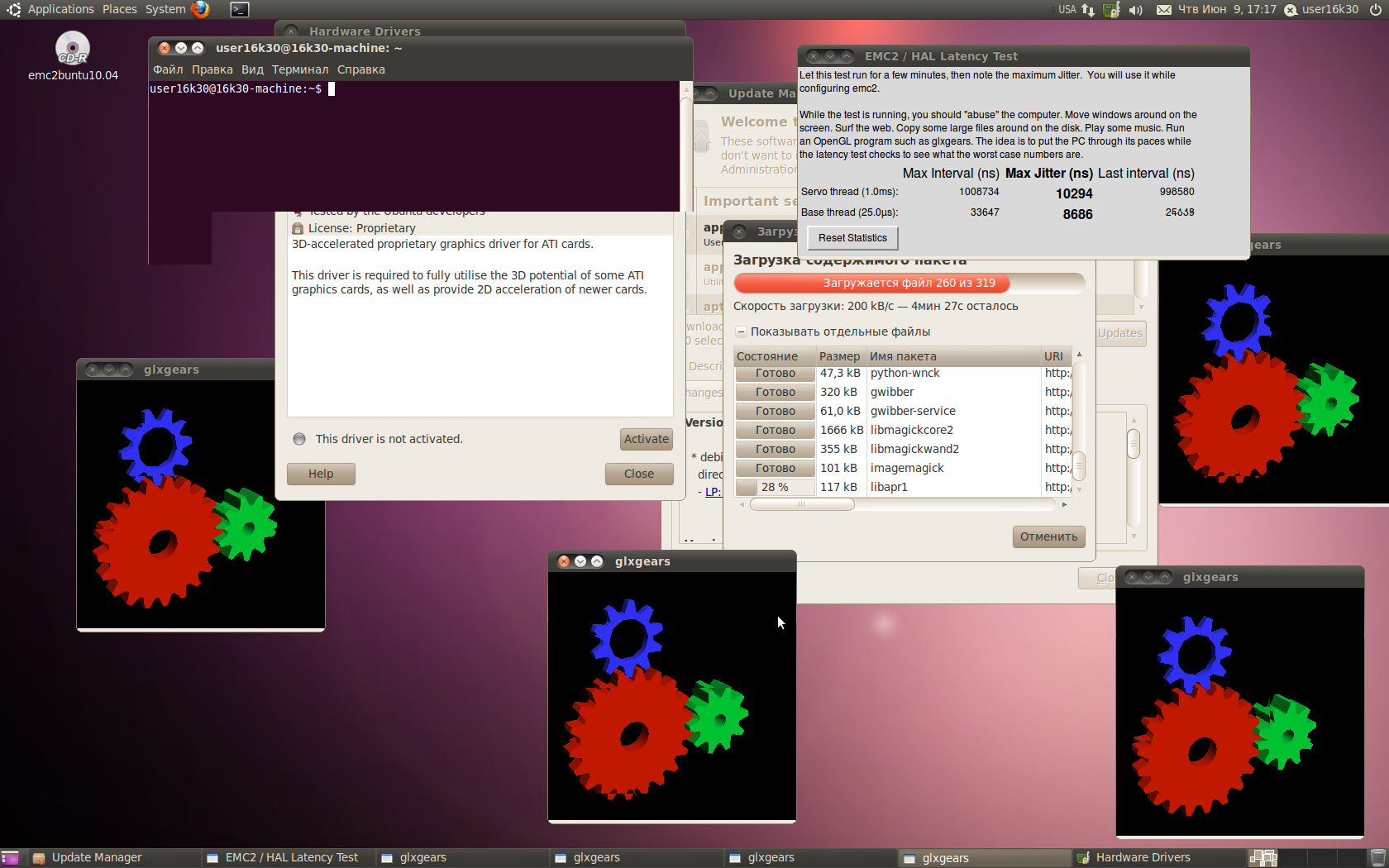1389x868 pixels.
Task: Collapse the 'Показывать отдельные файлы' expander
Action: [742, 331]
